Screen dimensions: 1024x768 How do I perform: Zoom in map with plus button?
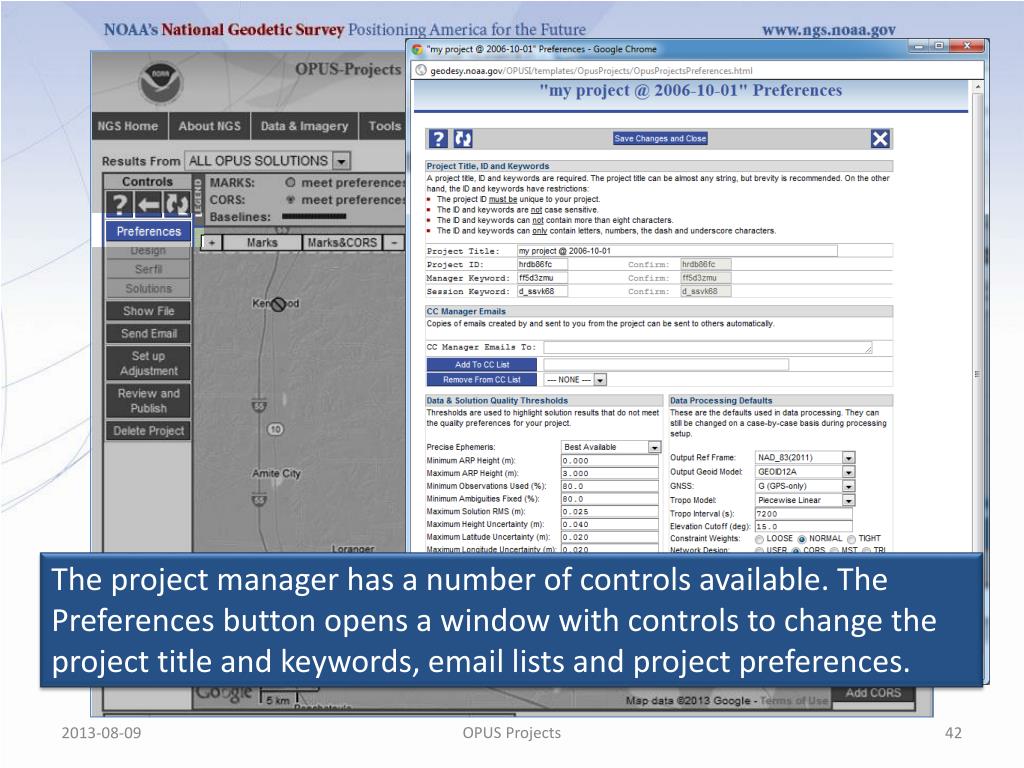[212, 242]
